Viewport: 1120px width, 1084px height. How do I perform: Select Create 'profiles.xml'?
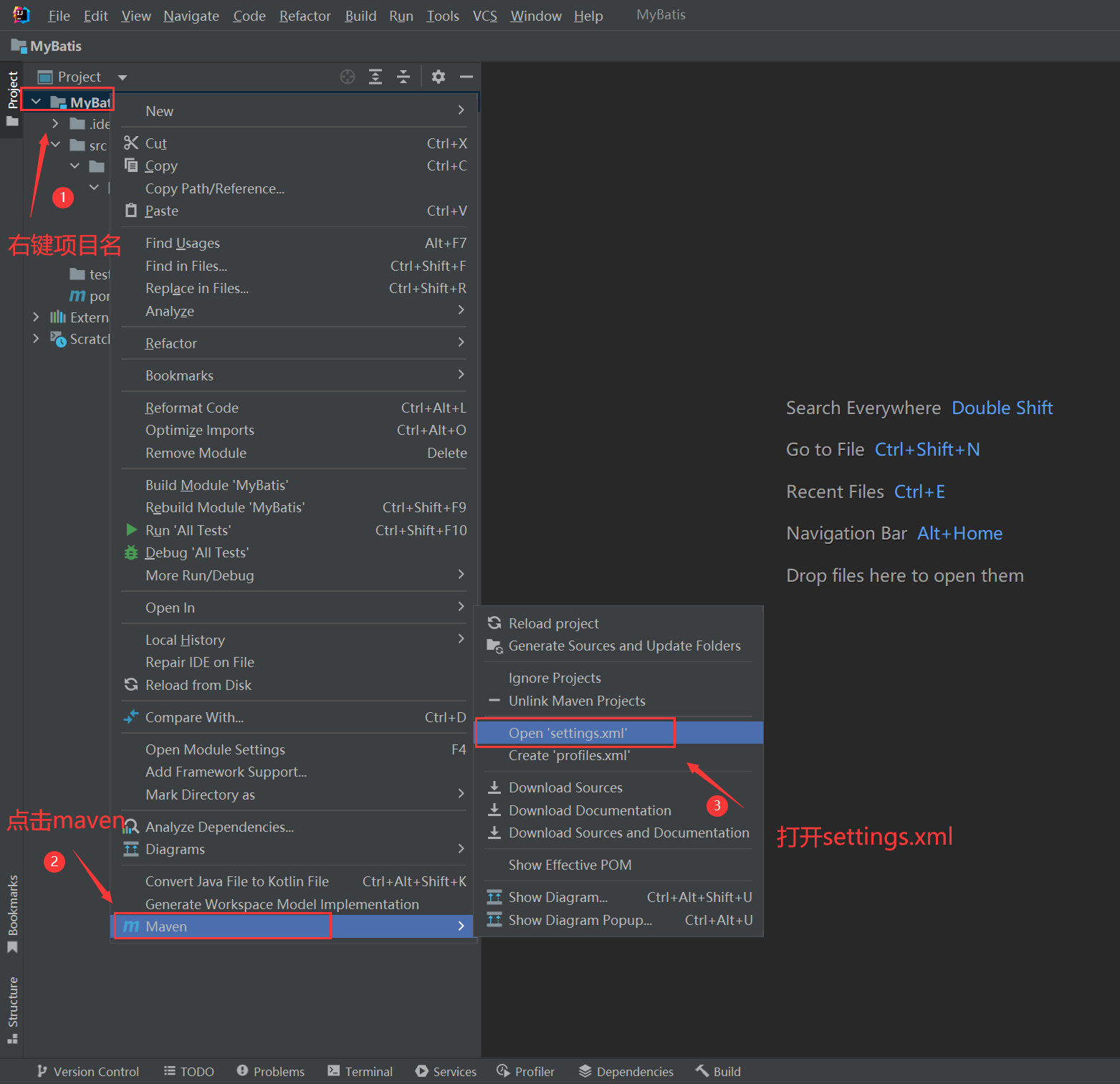pos(620,755)
